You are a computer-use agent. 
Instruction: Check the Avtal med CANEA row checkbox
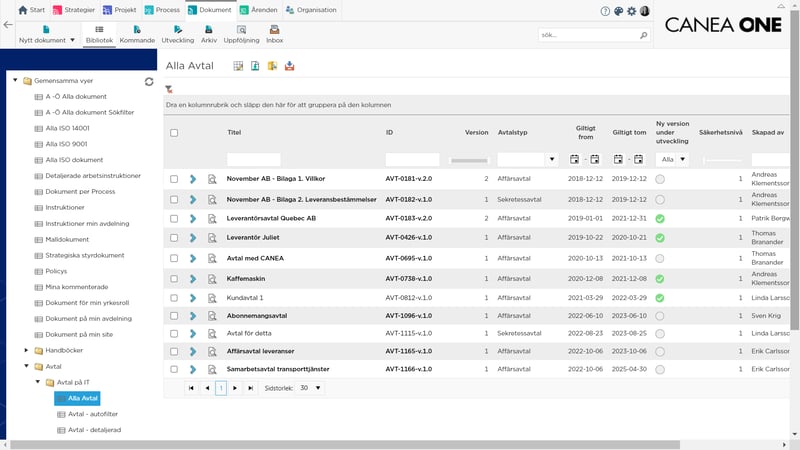(x=174, y=259)
